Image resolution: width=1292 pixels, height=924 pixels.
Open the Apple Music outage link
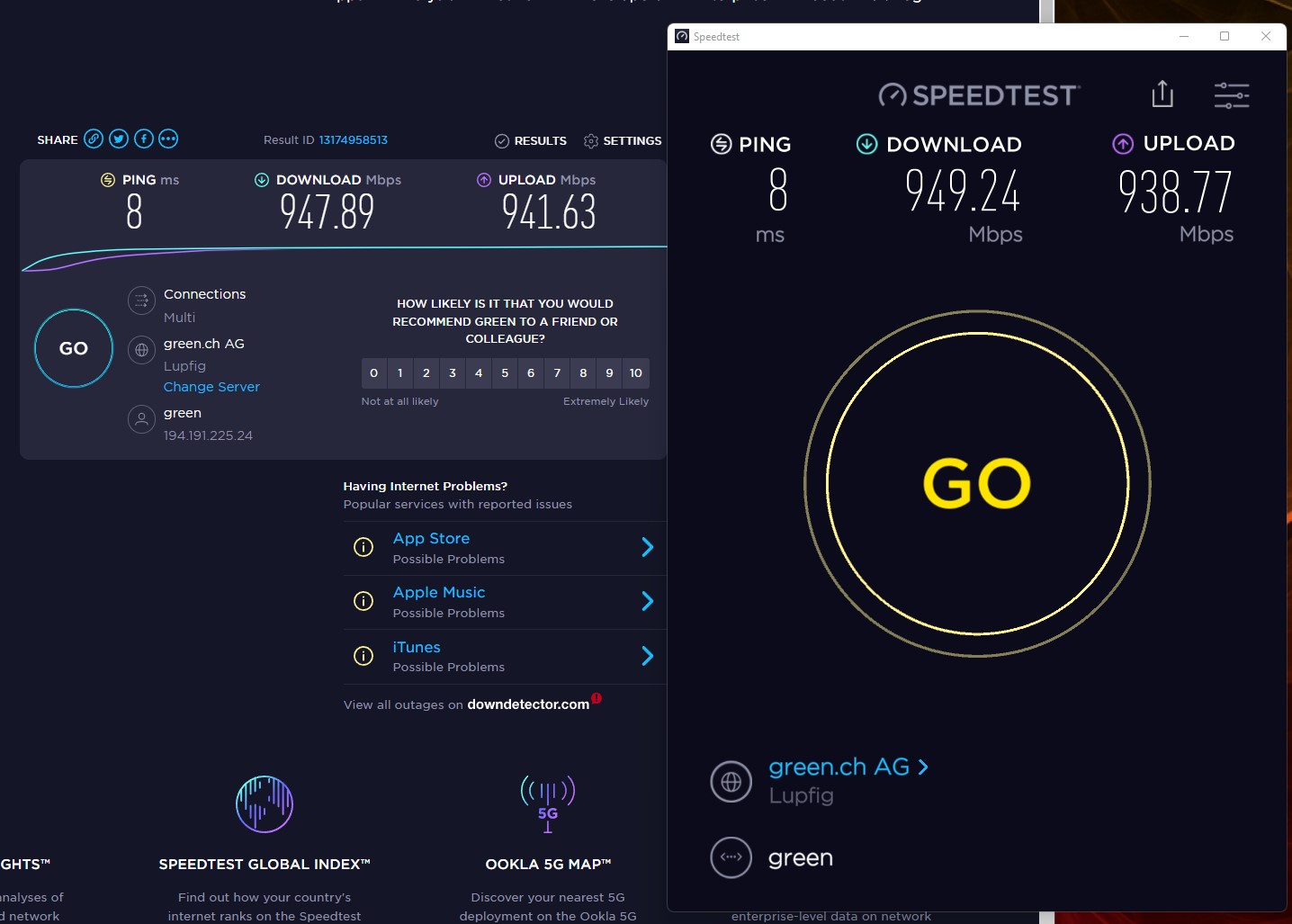[439, 593]
